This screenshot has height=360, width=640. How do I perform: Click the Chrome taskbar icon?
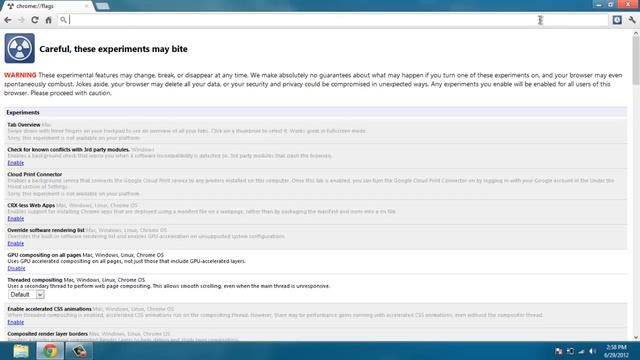50,351
